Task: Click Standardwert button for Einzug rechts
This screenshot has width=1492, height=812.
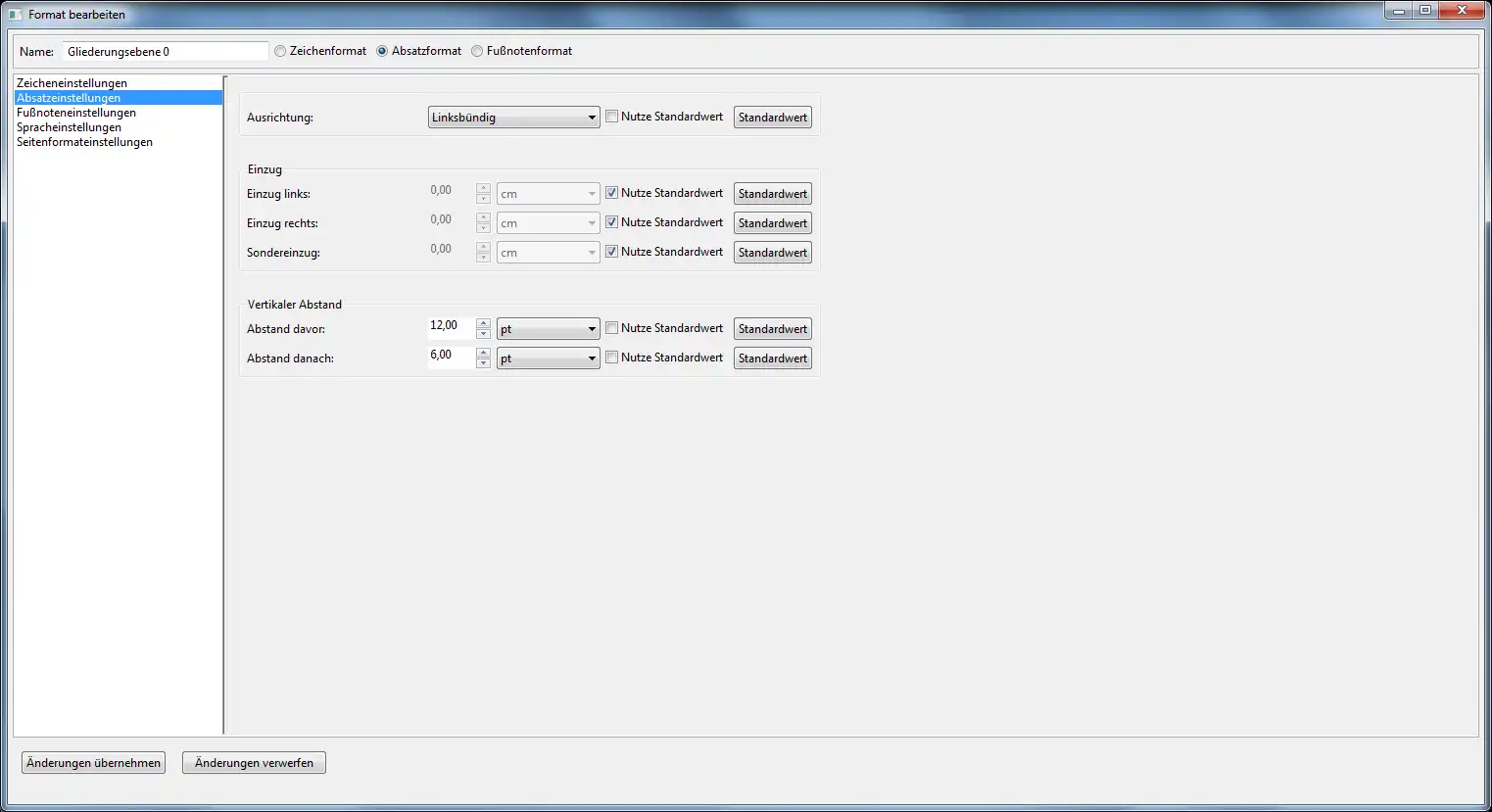Action: 773,223
